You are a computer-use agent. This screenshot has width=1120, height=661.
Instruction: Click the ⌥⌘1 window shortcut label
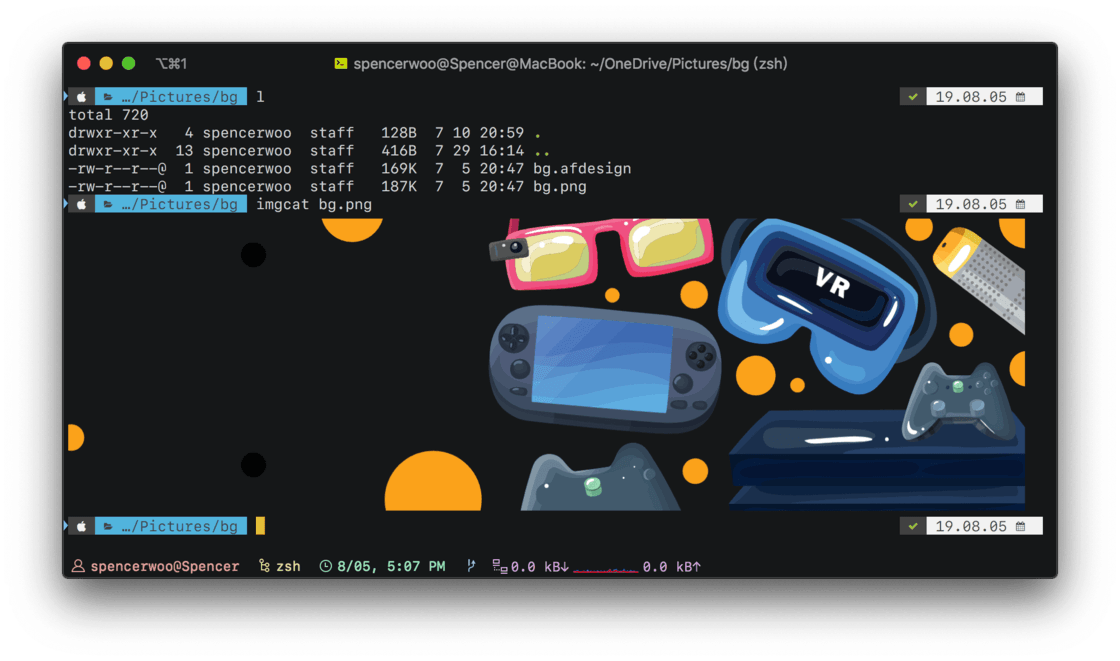[x=171, y=64]
